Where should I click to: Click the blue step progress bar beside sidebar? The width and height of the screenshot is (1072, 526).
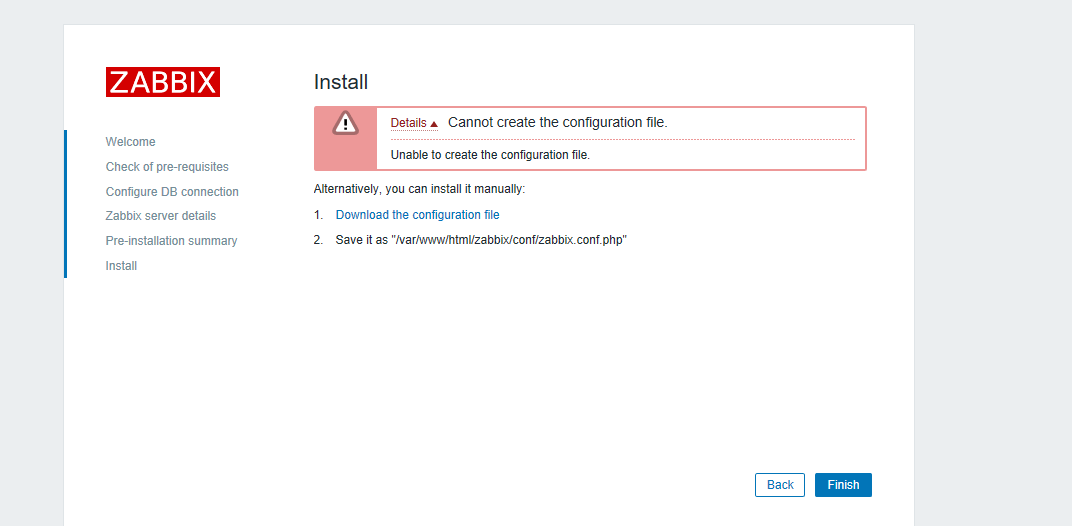tap(66, 204)
